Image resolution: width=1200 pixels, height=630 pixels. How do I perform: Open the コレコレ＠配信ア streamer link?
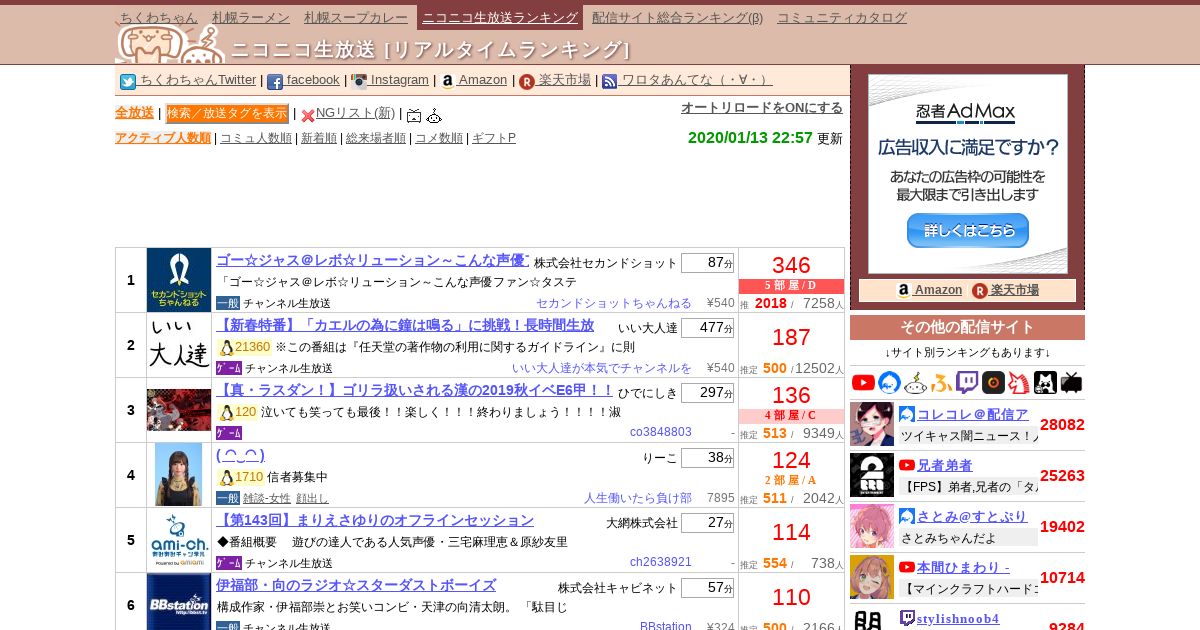[x=973, y=414]
